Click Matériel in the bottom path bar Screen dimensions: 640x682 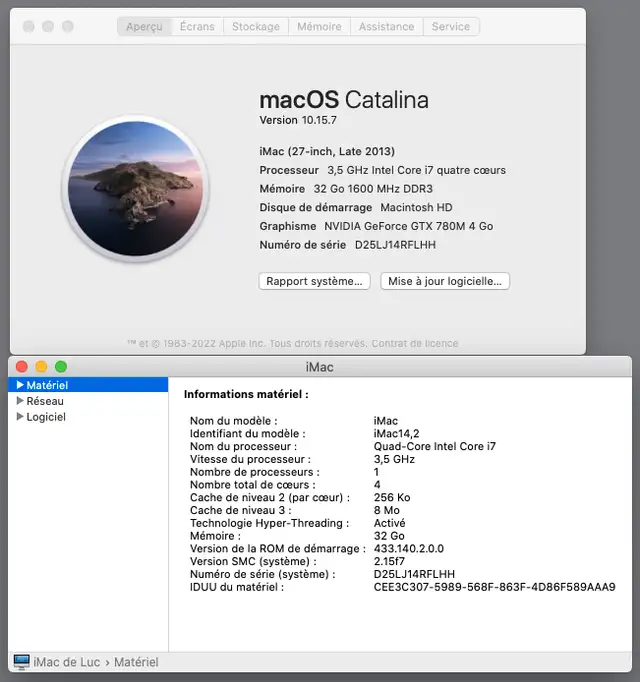click(136, 662)
